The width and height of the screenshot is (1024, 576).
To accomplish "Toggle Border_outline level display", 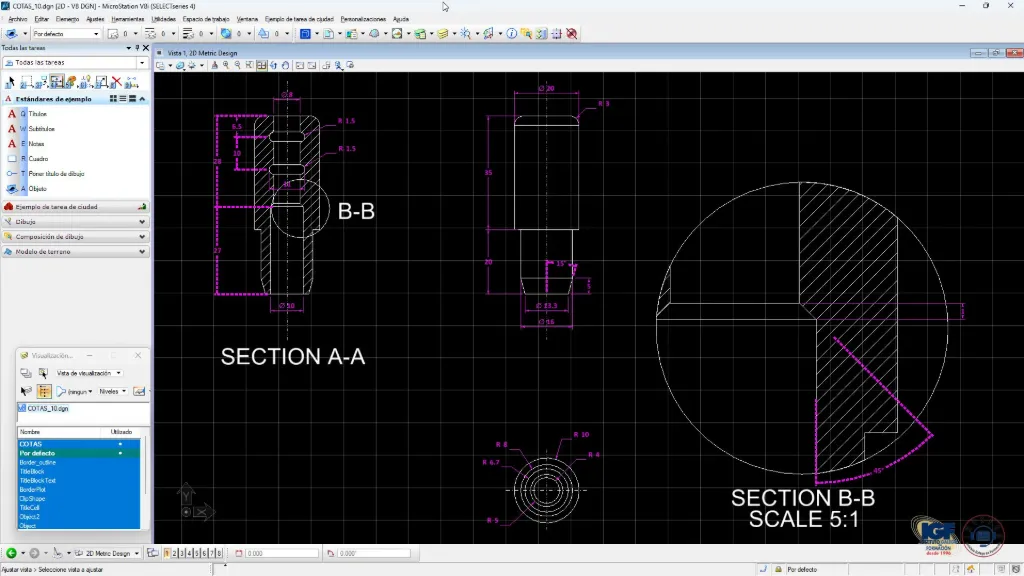I will tap(78, 462).
